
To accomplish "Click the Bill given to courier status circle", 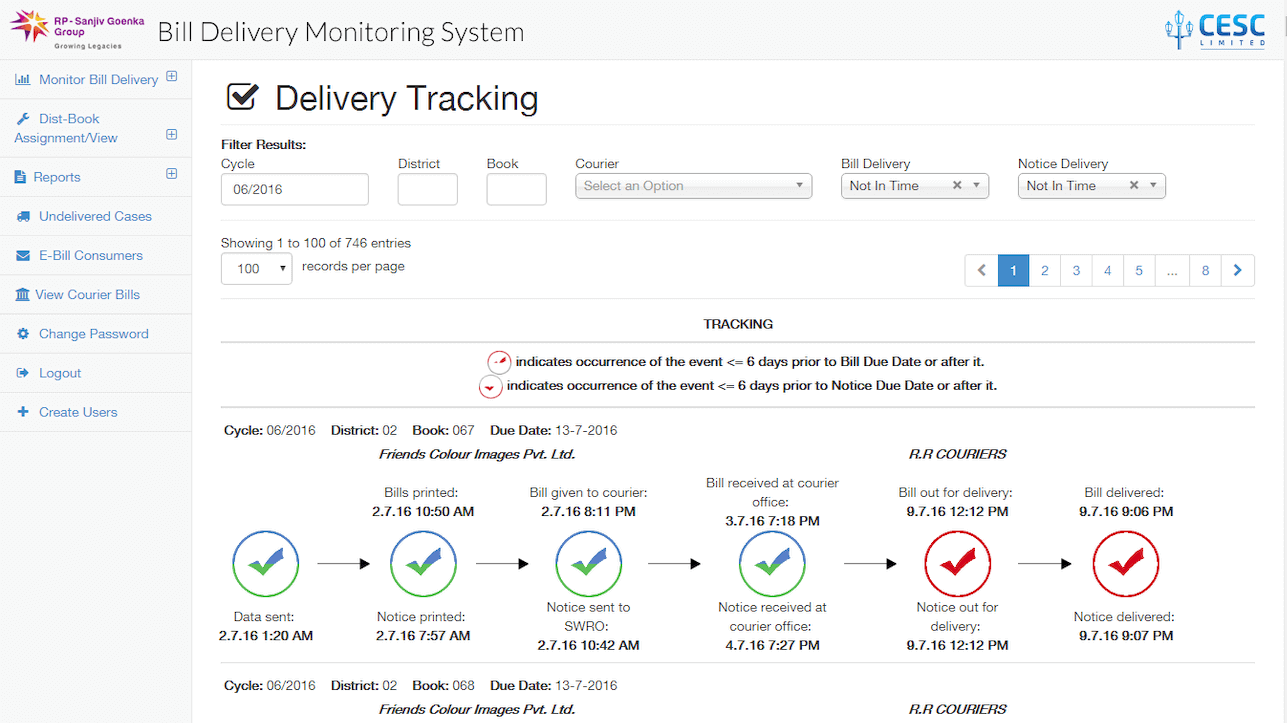I will pyautogui.click(x=587, y=564).
